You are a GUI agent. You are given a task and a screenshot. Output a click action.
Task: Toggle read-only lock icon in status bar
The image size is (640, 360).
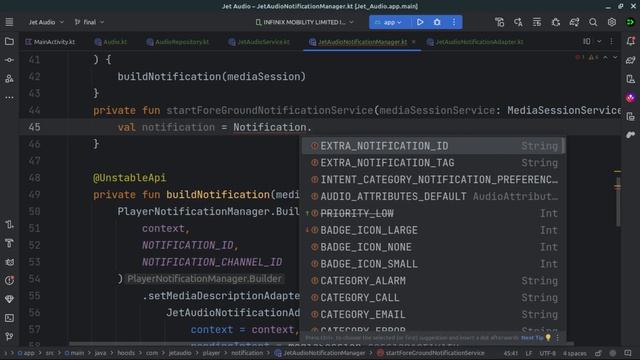(598, 353)
